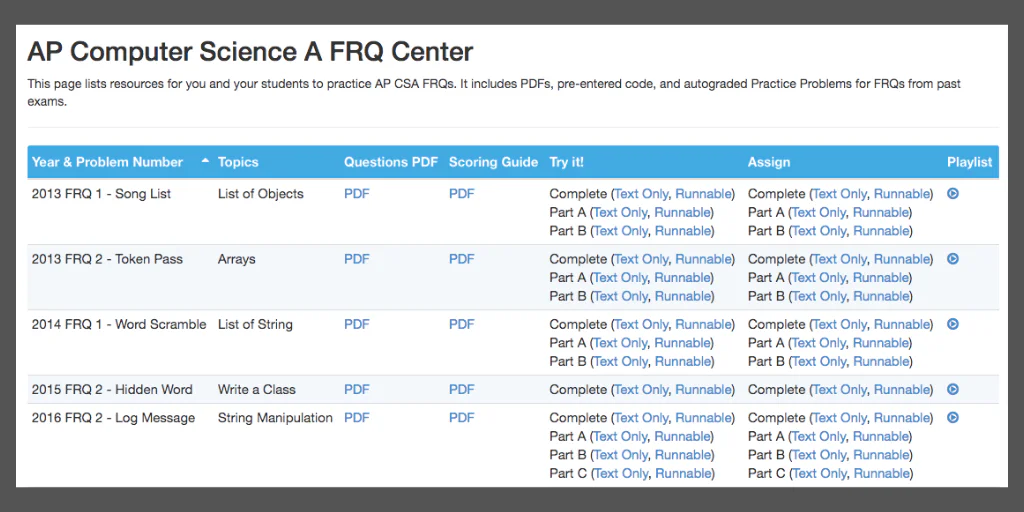Open playlist icon for 2016 FRQ 2 Log Message
Viewport: 1024px width, 512px height.
point(953,417)
